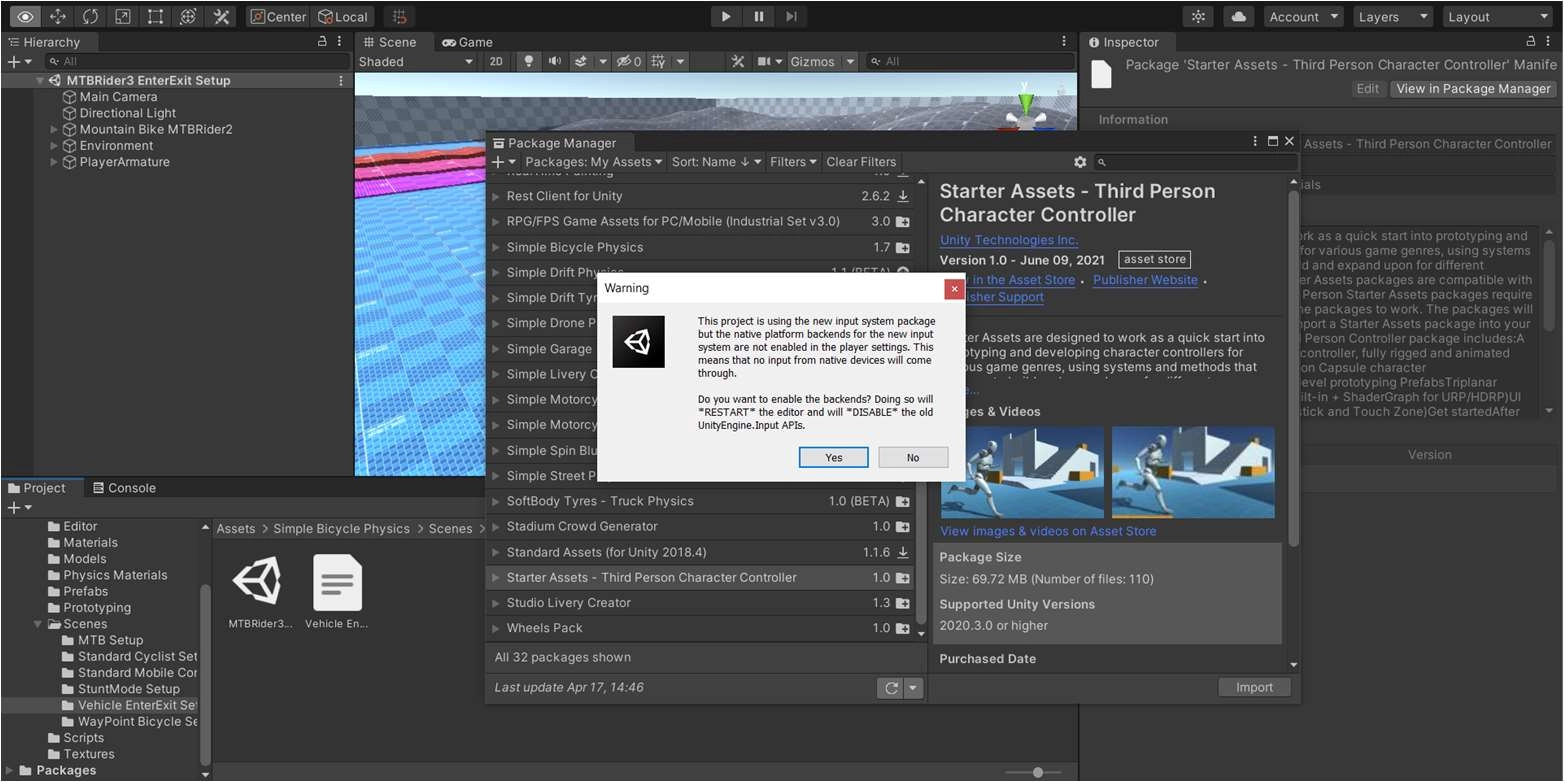Select the combined Transform tool
Screen dimensions: 1564x782
pos(187,16)
